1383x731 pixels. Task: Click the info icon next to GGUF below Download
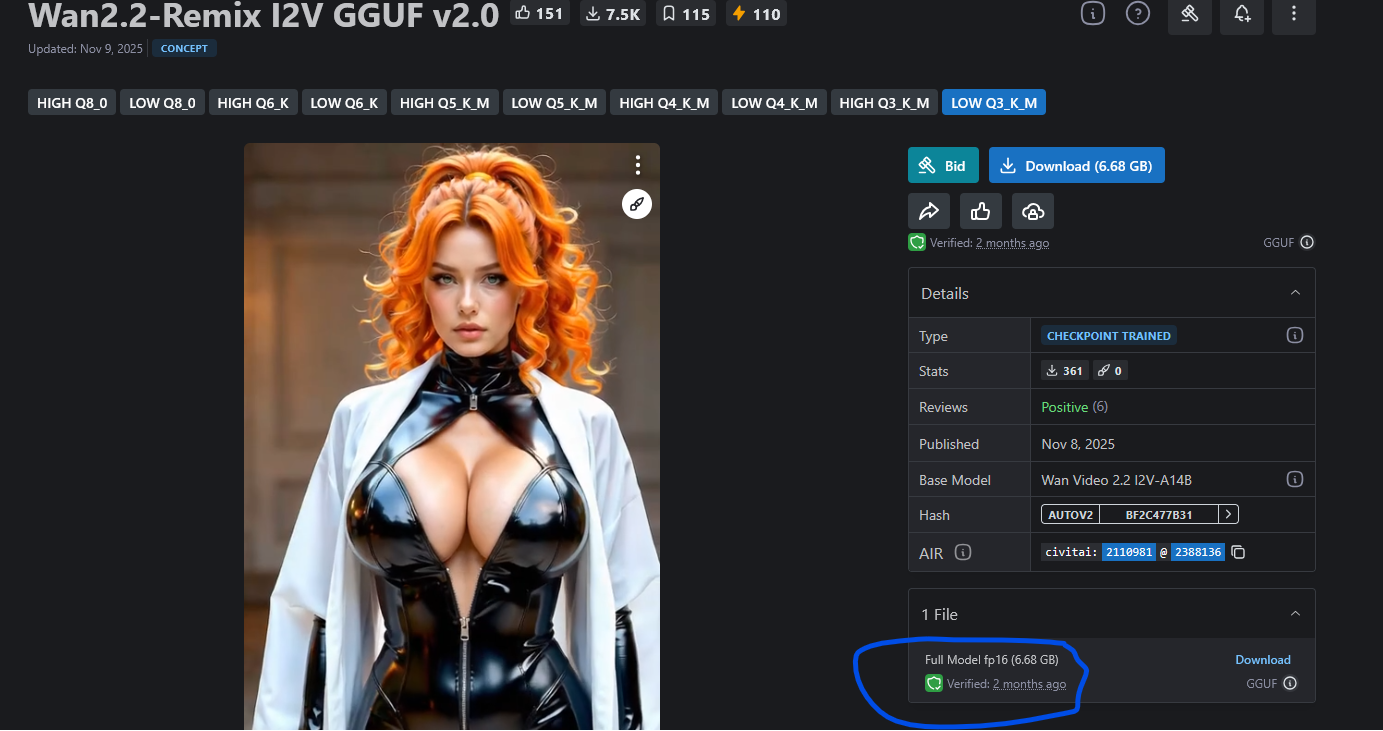click(1307, 242)
